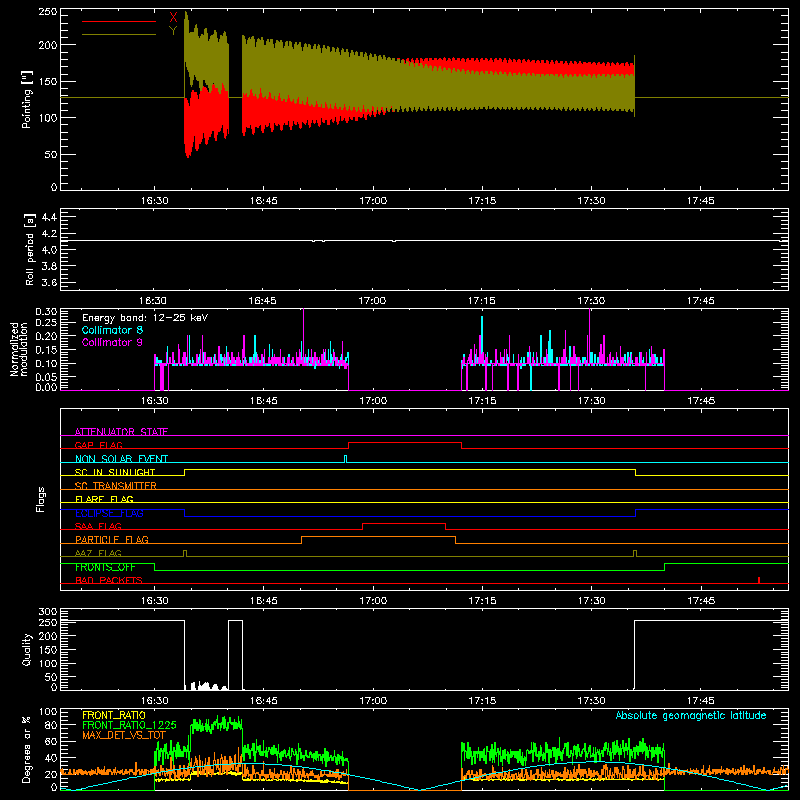
Task: Click the SC_TRANSMITTER flag label
Action: [x=115, y=486]
